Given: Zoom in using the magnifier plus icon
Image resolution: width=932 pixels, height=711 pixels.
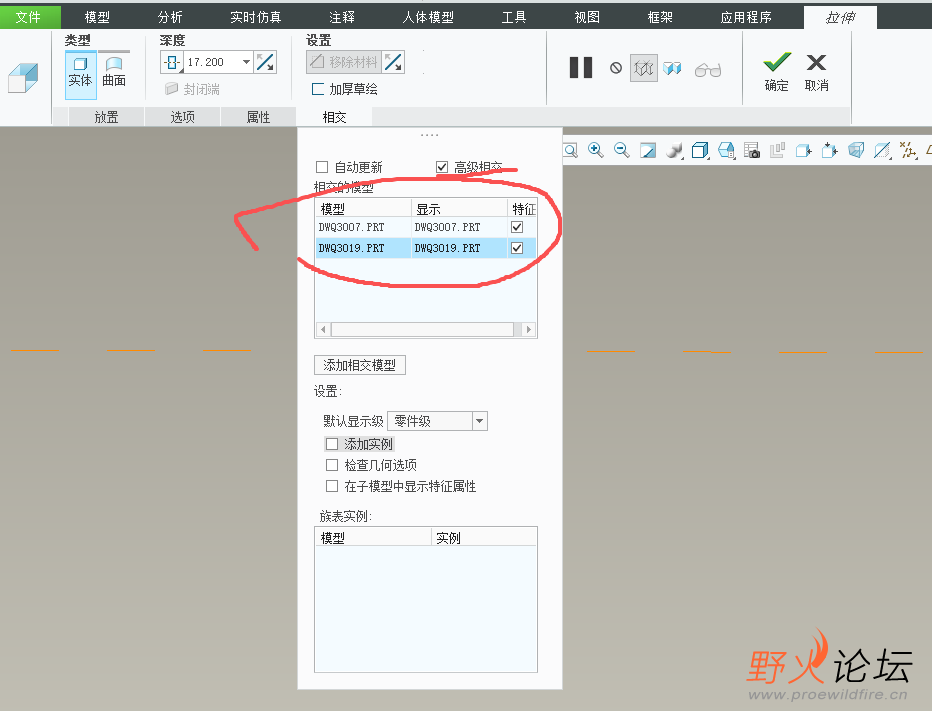Looking at the screenshot, I should (x=596, y=150).
